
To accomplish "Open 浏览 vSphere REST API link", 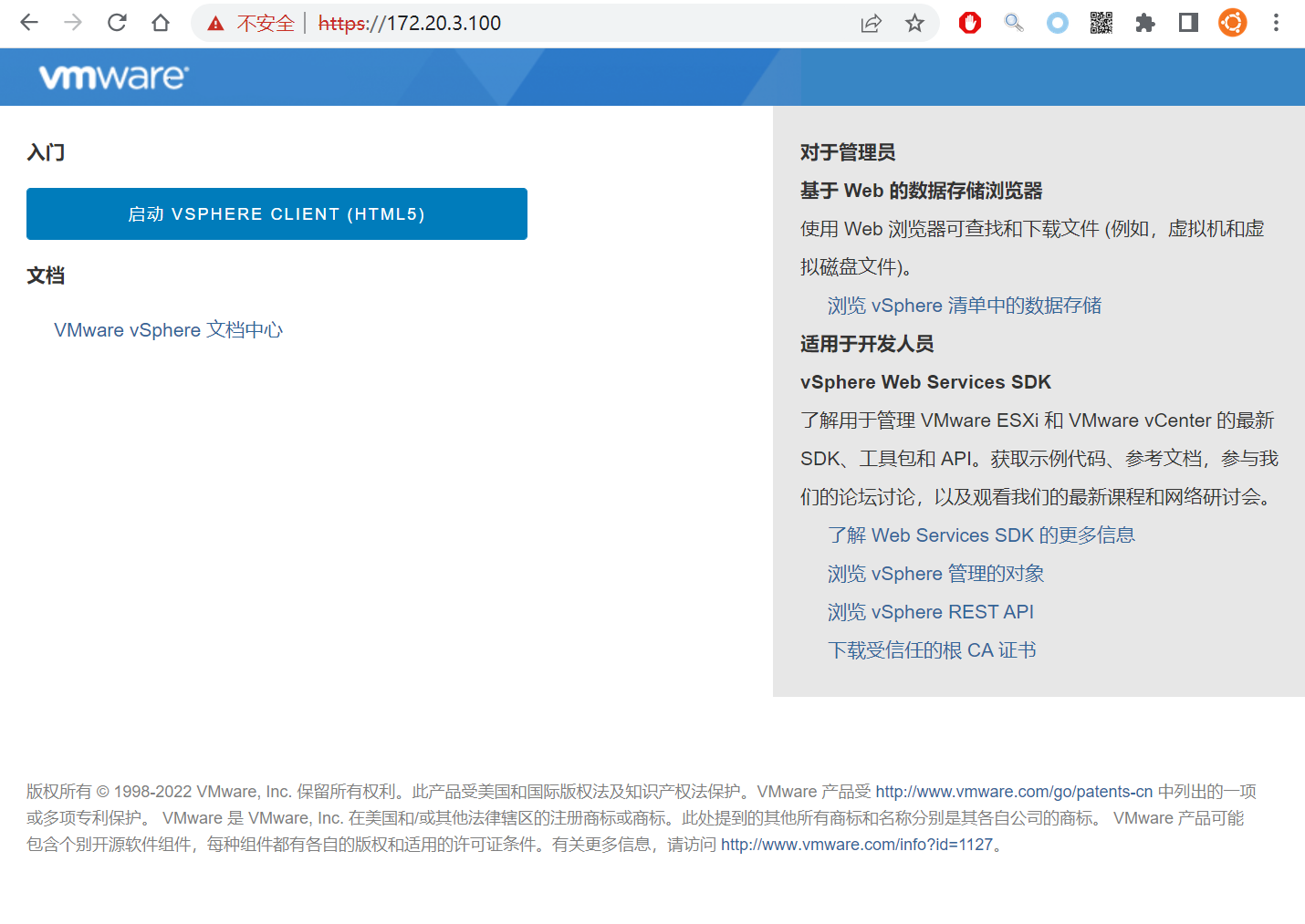I will coord(931,612).
